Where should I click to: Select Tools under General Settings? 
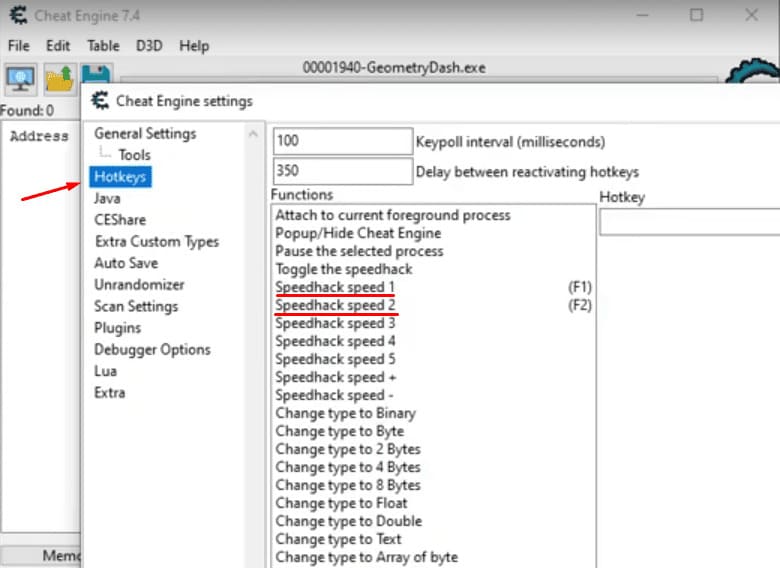click(x=134, y=155)
